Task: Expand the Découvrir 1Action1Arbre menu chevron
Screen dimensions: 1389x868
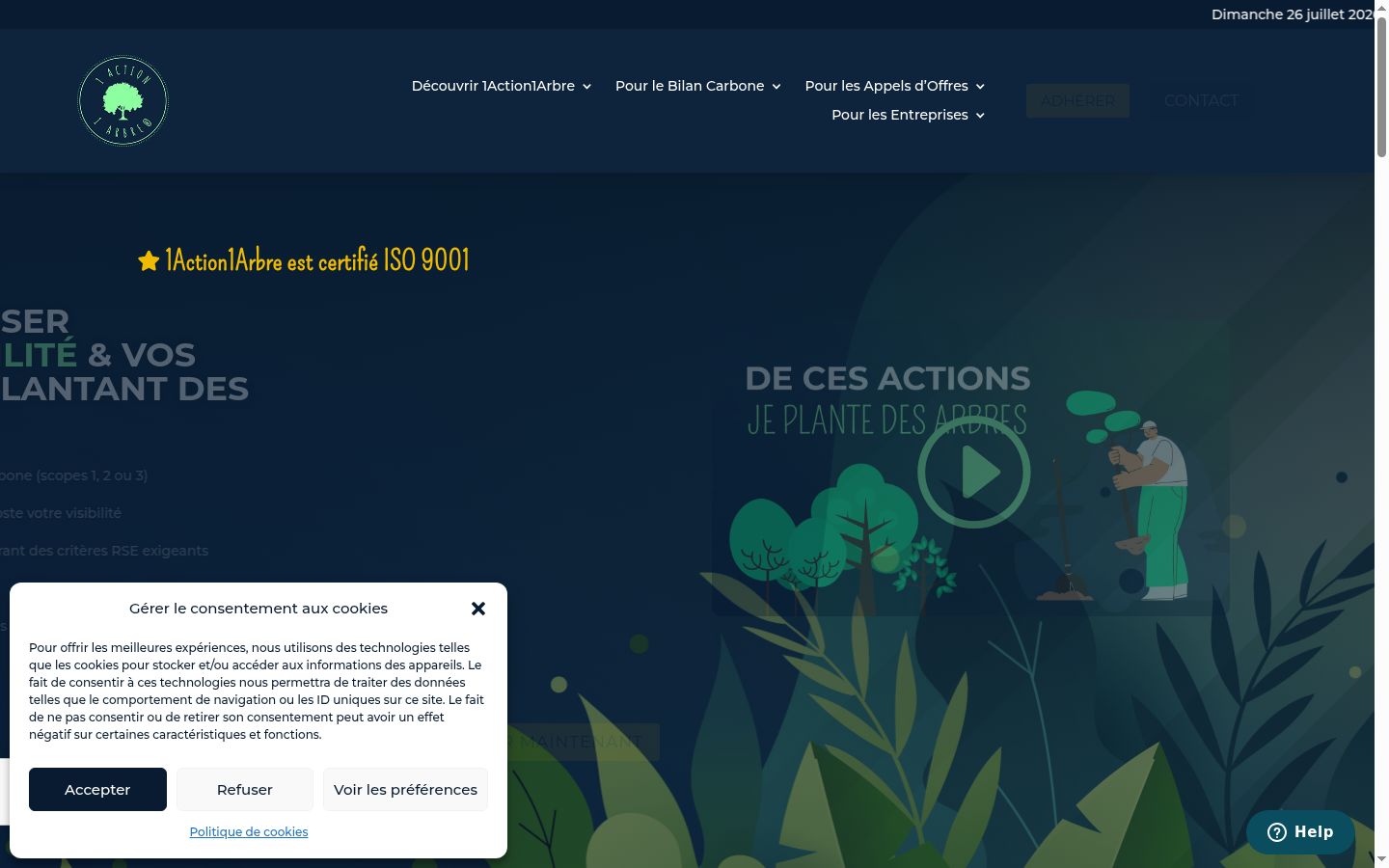Action: pyautogui.click(x=586, y=87)
